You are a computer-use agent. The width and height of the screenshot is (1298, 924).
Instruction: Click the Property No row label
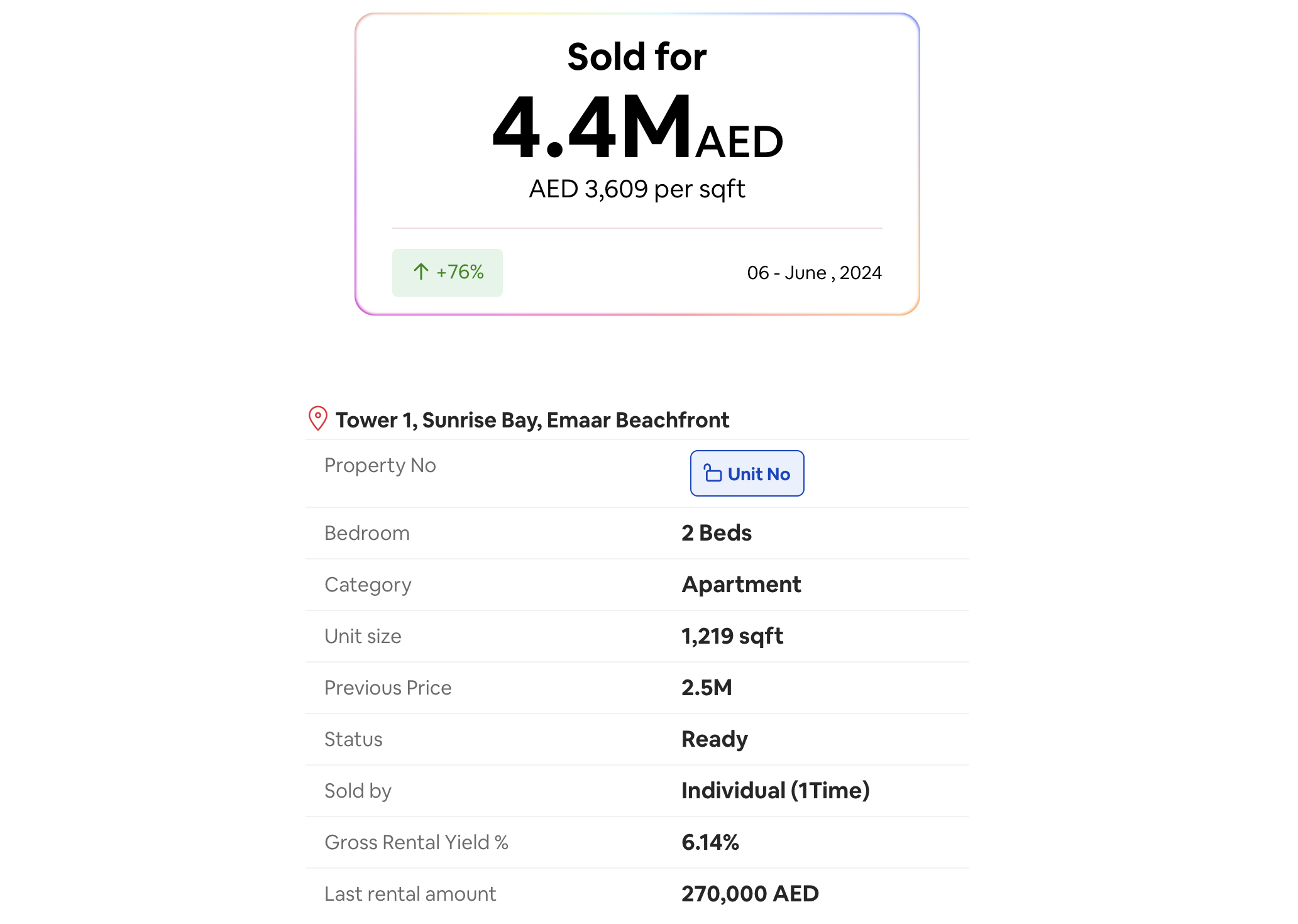(x=380, y=465)
